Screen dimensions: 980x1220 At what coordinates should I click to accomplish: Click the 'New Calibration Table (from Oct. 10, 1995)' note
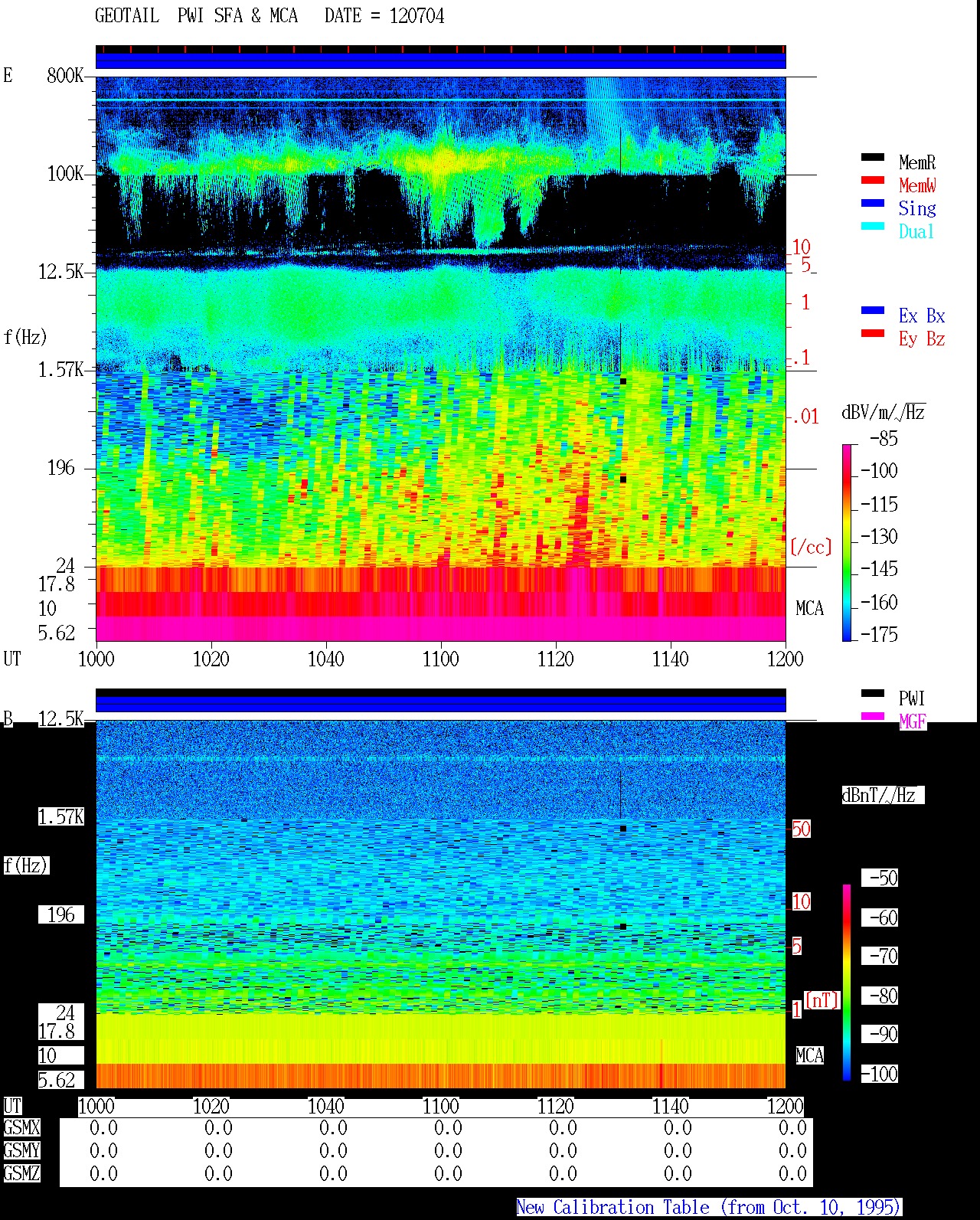(x=709, y=1208)
